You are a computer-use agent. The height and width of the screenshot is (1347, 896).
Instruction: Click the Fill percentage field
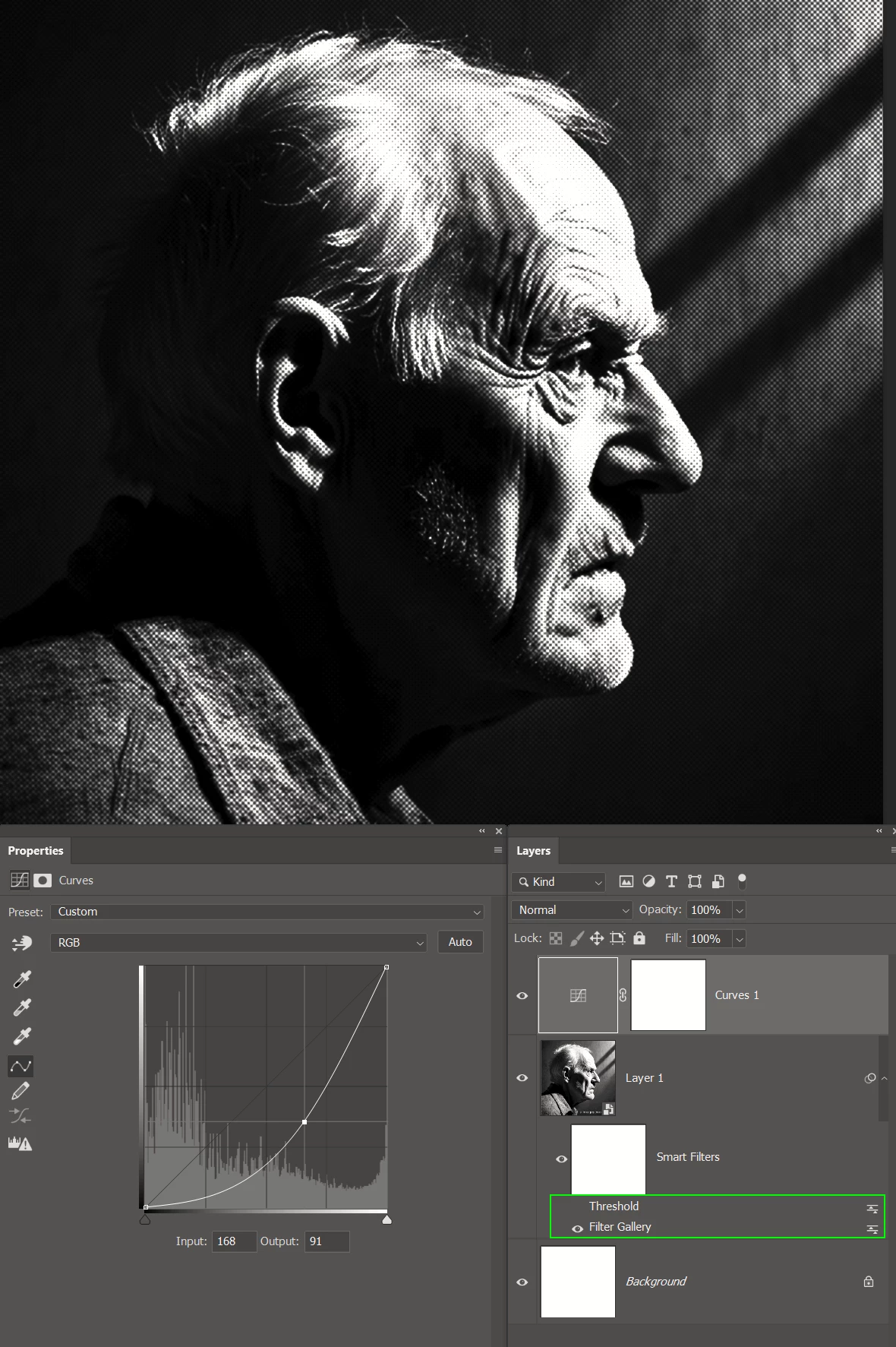pos(709,939)
